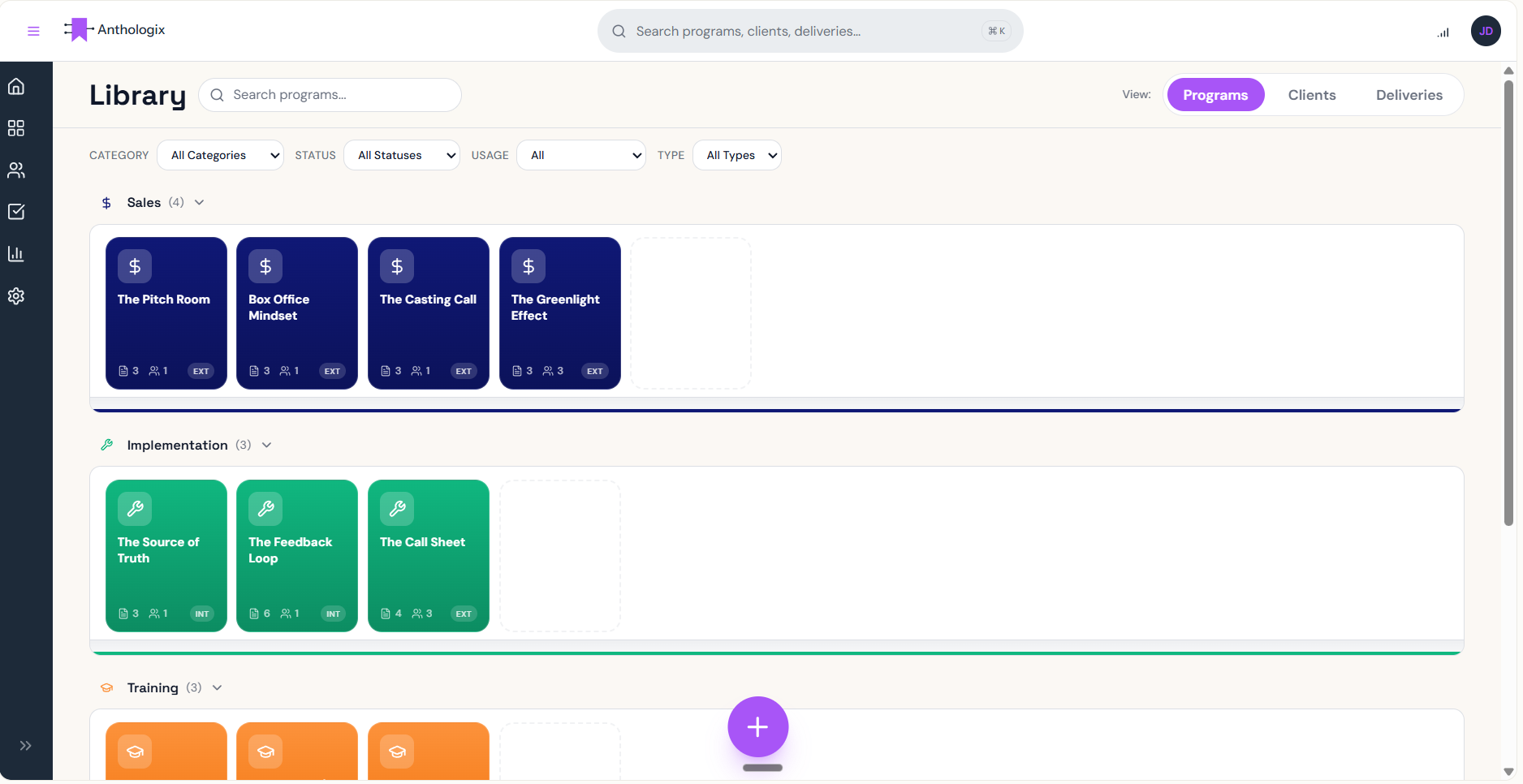The image size is (1523, 784).
Task: Open The Feedback Loop card
Action: 297,556
